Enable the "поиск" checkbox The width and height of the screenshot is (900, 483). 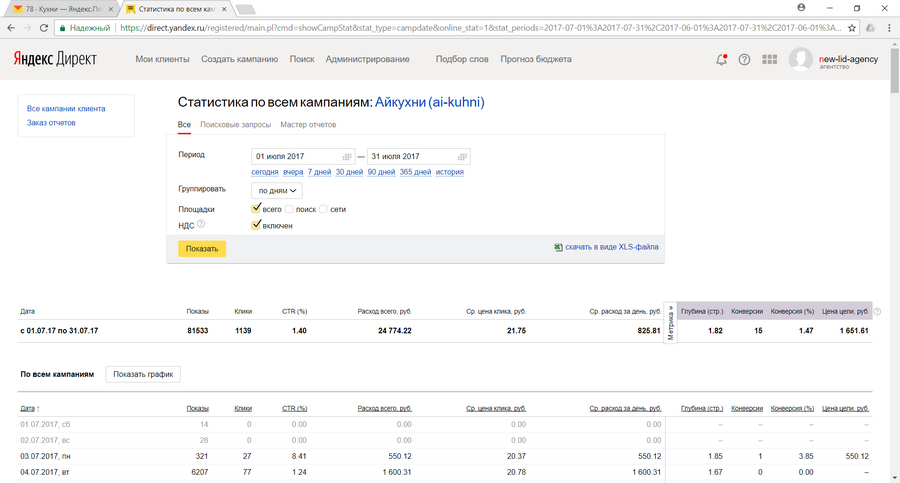coord(289,209)
